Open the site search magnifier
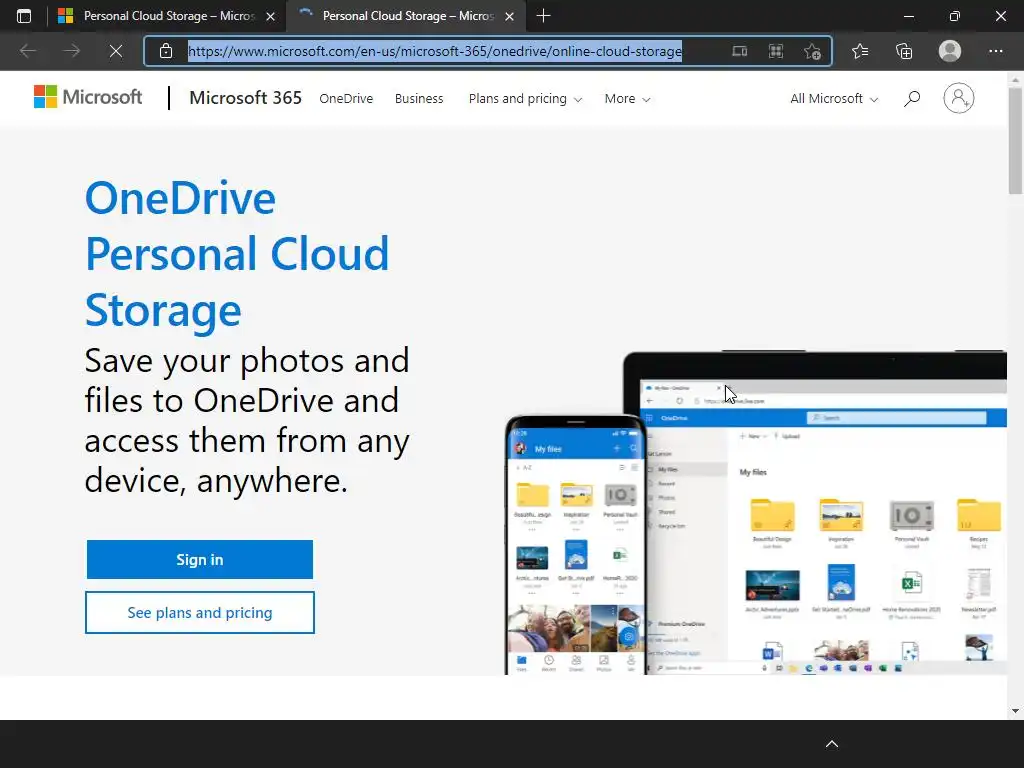This screenshot has width=1024, height=768. pyautogui.click(x=912, y=99)
